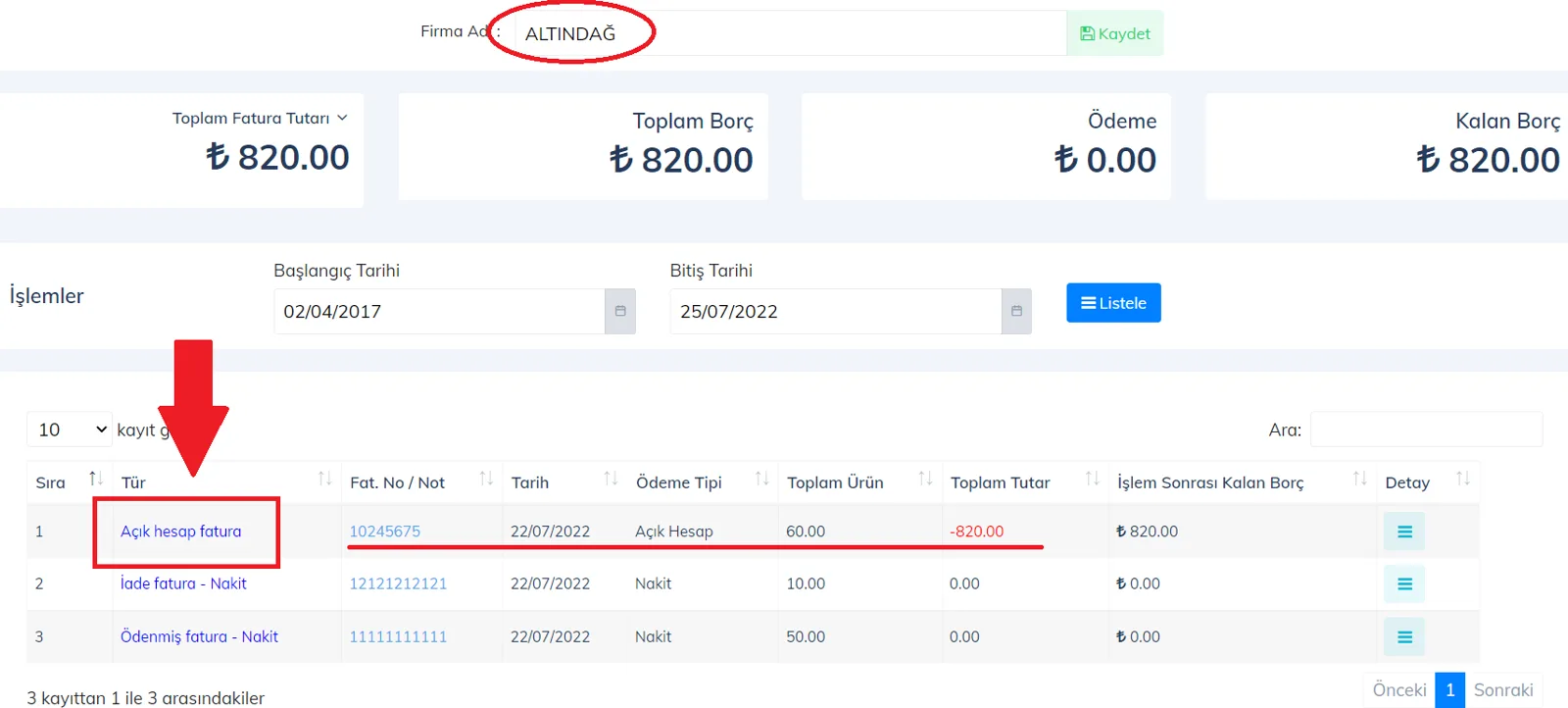Sort table by Tarih column arrows
Screen dimensions: 1568x708
tap(611, 479)
